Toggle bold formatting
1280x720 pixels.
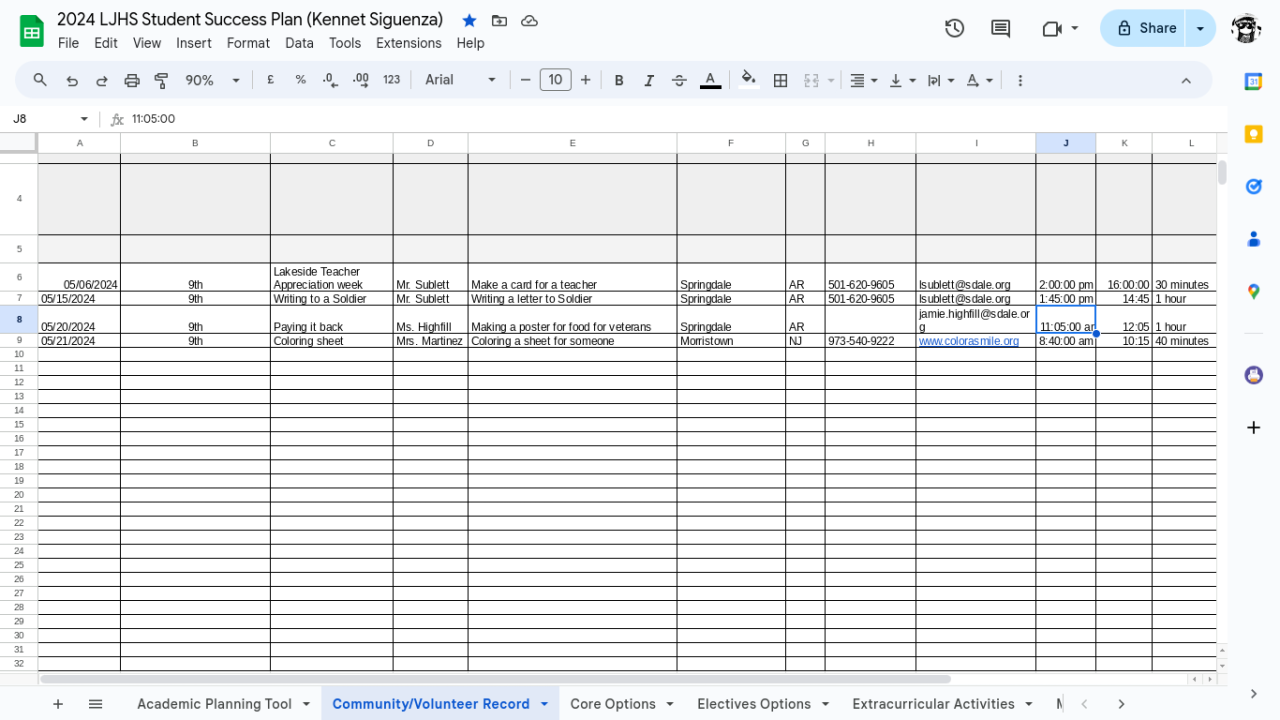[x=619, y=80]
